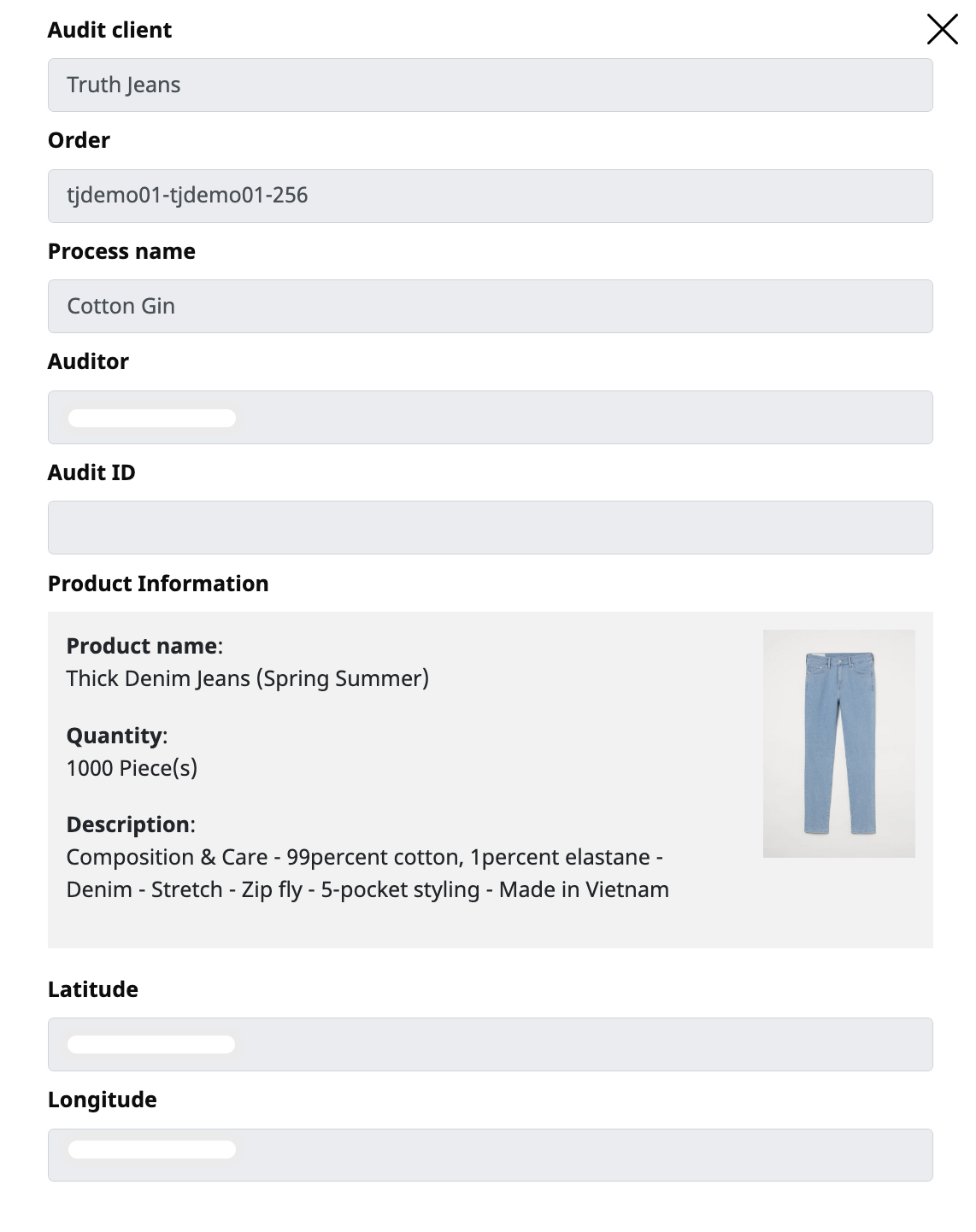Screen dimensions: 976x1232
Task: Select the 1000 Piece(s) quantity value
Action: tap(132, 768)
